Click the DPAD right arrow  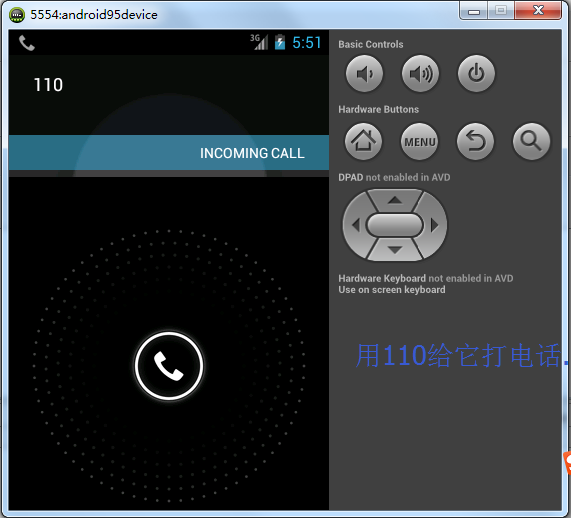[x=434, y=225]
